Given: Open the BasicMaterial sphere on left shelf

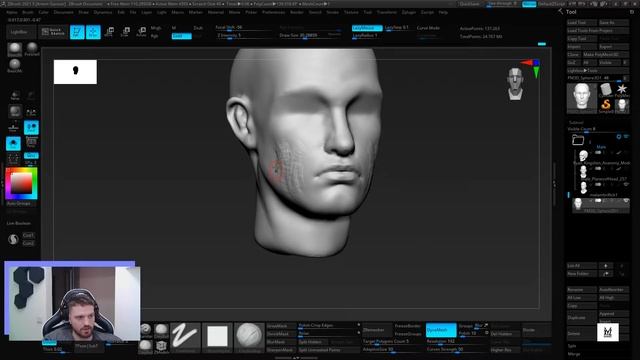Looking at the screenshot, I should [x=14, y=65].
